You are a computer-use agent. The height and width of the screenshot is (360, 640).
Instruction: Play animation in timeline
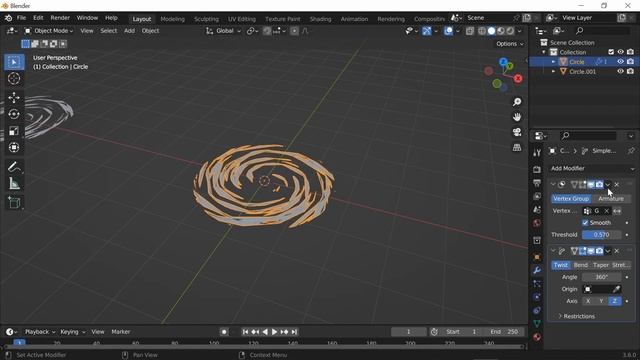(274, 332)
